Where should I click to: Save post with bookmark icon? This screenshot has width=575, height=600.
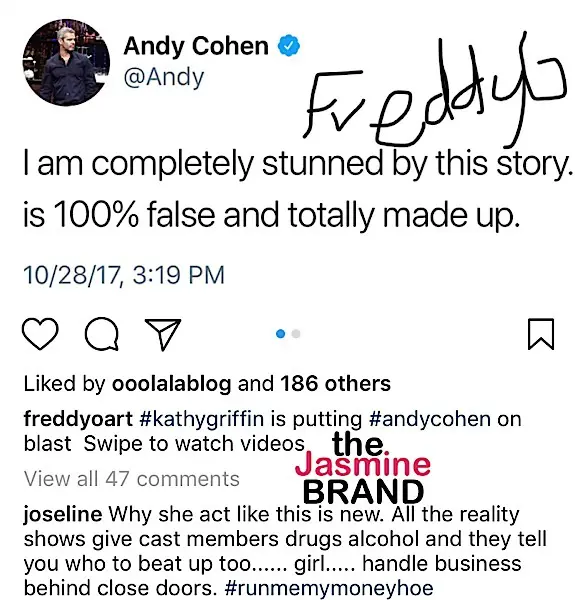541,334
